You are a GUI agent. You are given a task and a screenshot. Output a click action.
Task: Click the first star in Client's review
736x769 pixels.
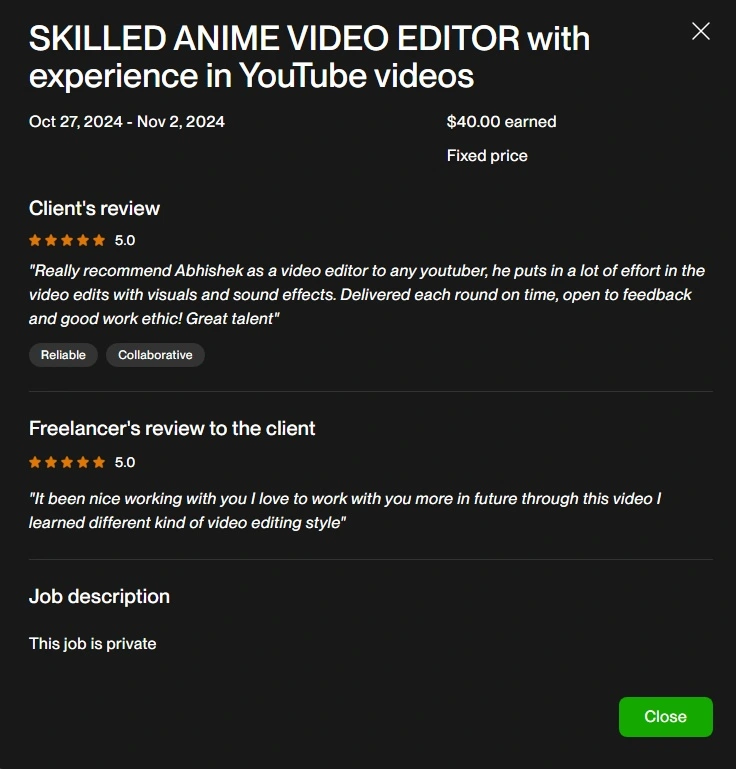[x=35, y=240]
